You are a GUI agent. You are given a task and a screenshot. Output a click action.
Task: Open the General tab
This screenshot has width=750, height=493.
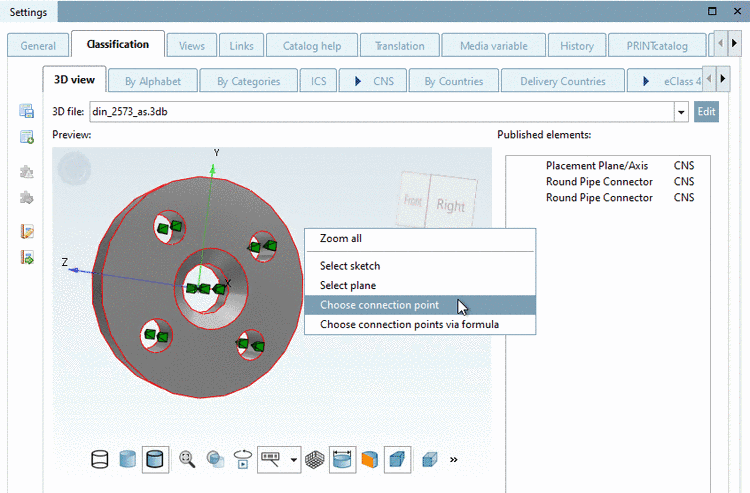pos(38,46)
